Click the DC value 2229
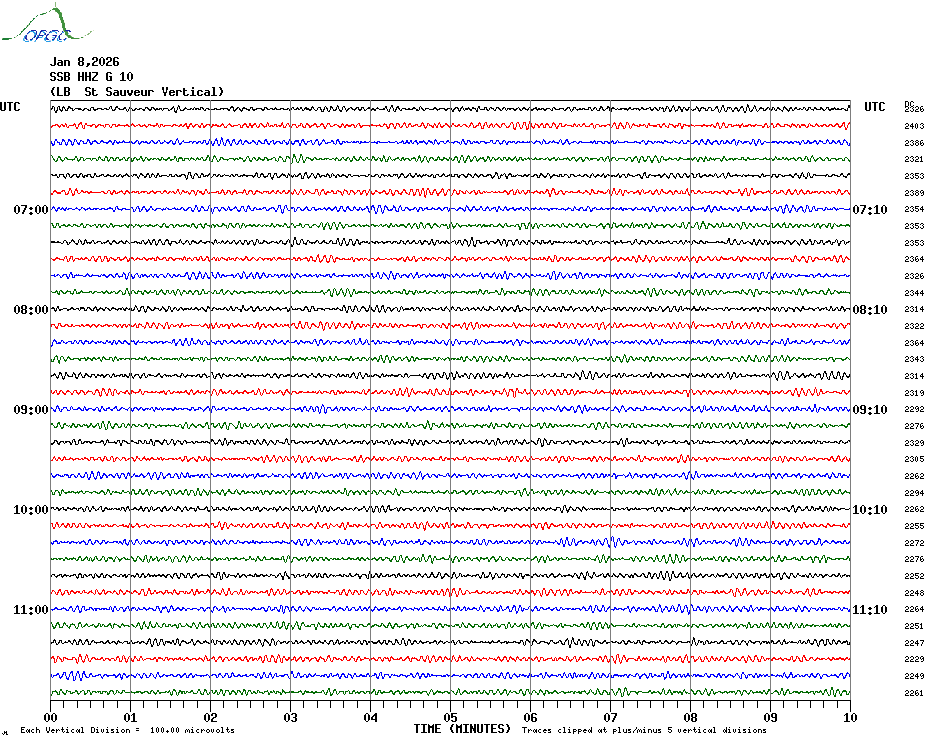Viewport: 930px width, 744px height. coord(914,659)
